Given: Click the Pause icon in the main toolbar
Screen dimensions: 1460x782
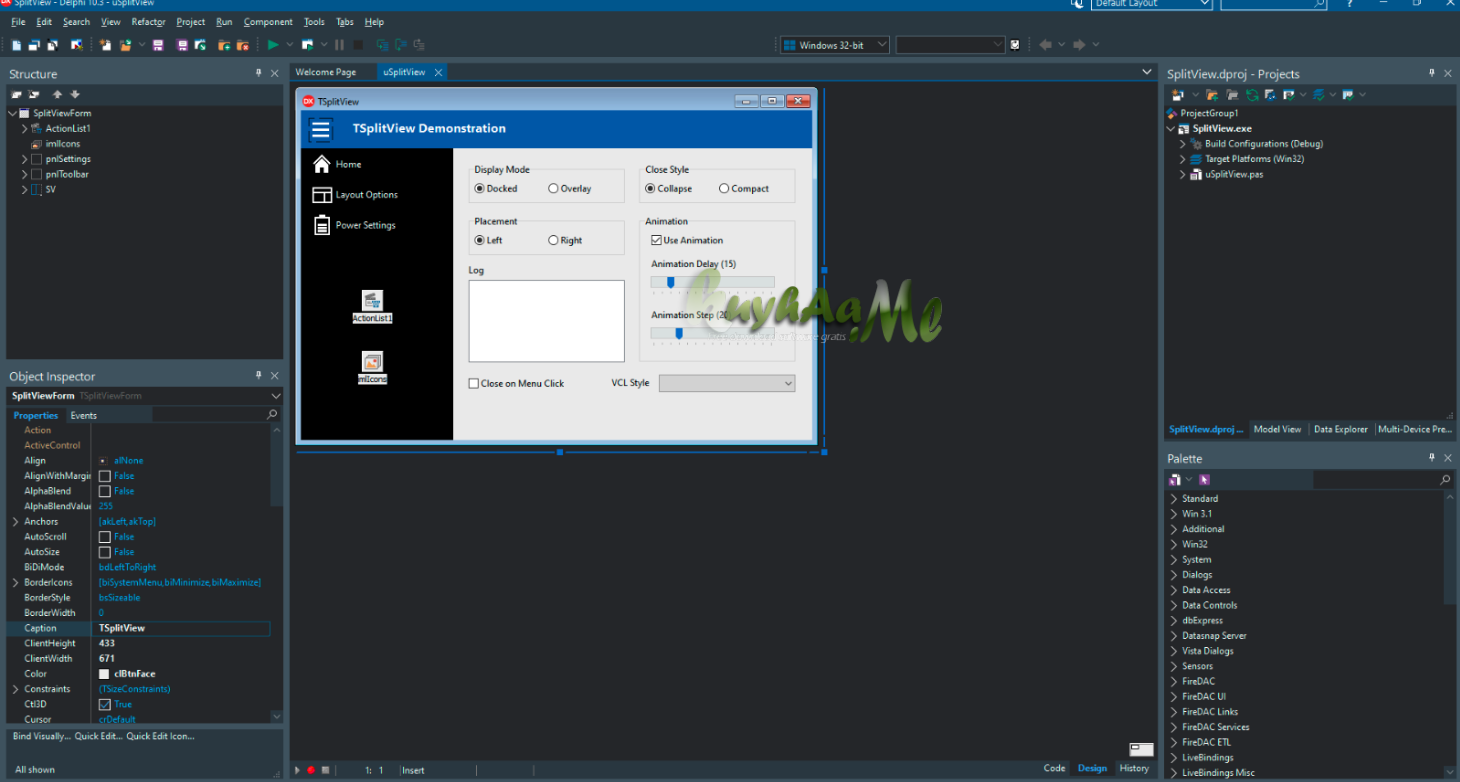Looking at the screenshot, I should coord(340,45).
